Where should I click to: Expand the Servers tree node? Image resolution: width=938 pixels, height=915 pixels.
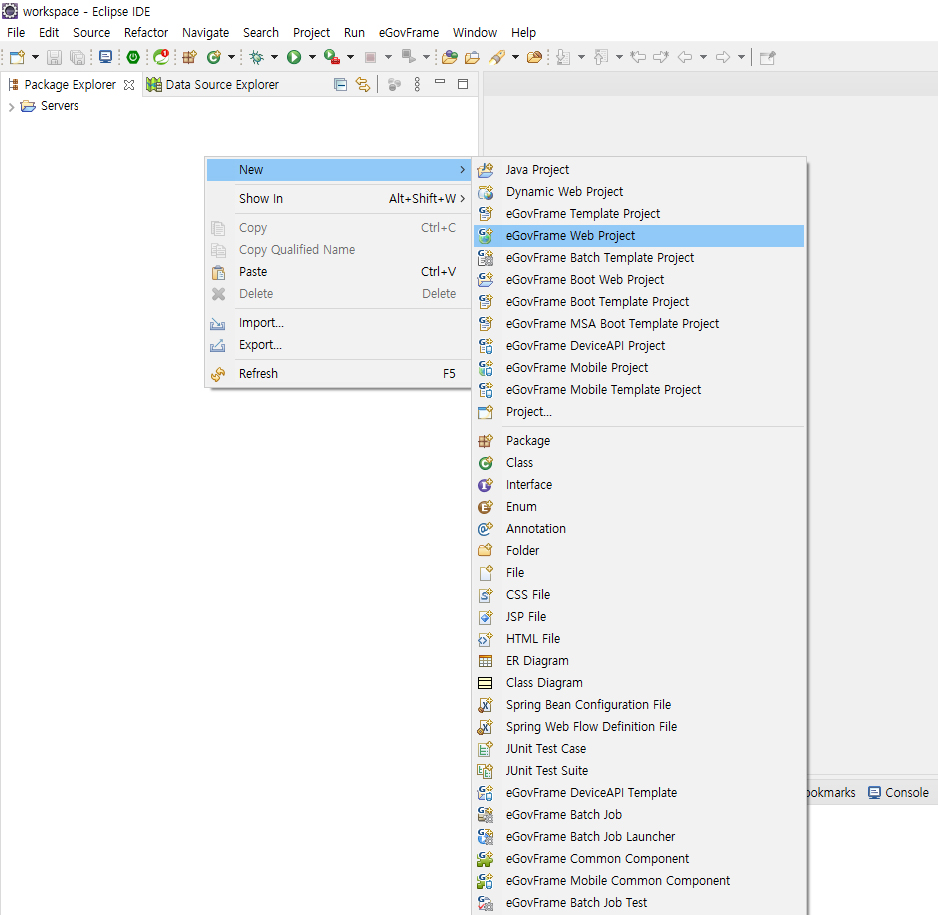(x=11, y=107)
